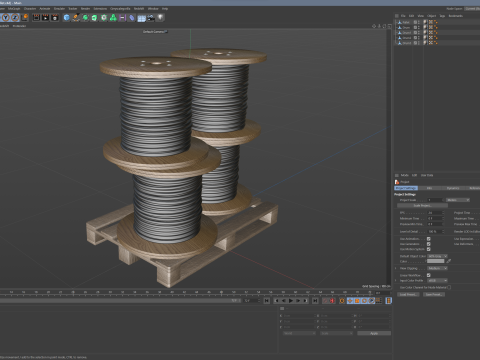The height and width of the screenshot is (360, 480).
Task: Toggle the Z axis lock icon
Action: tap(15, 17)
